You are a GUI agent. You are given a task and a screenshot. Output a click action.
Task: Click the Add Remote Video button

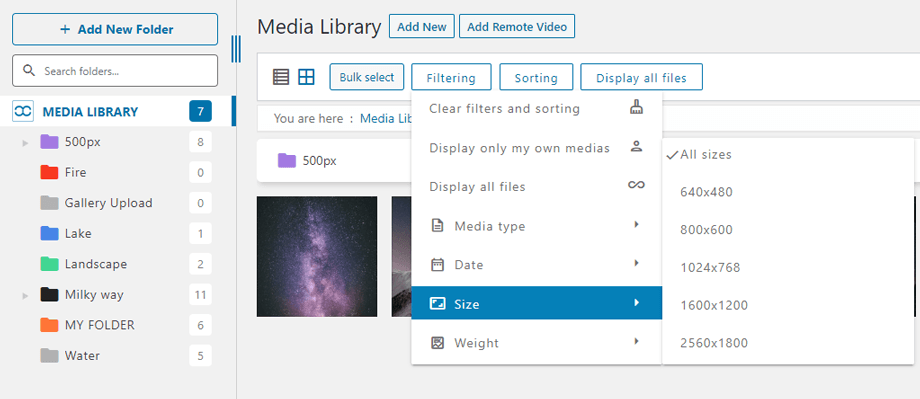(517, 26)
